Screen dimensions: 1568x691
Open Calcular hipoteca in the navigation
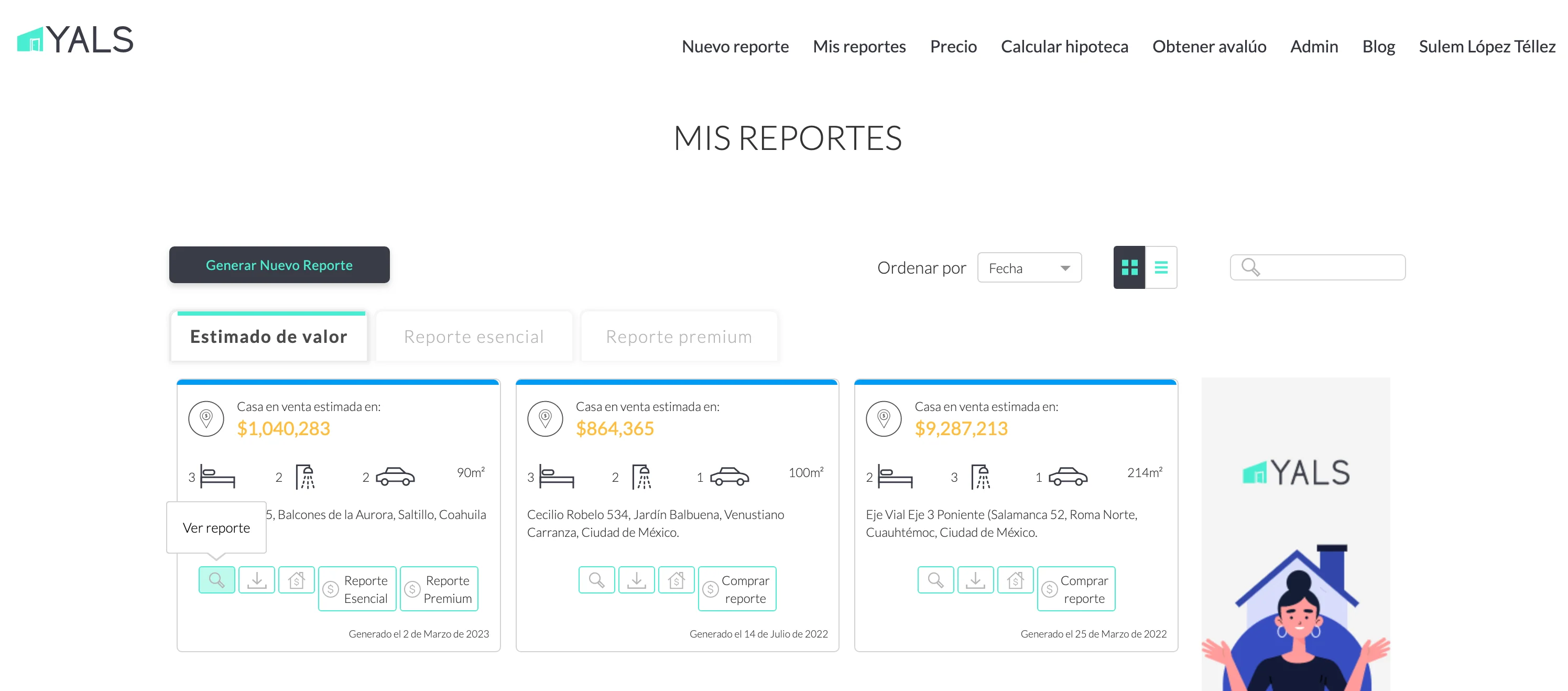(1064, 46)
